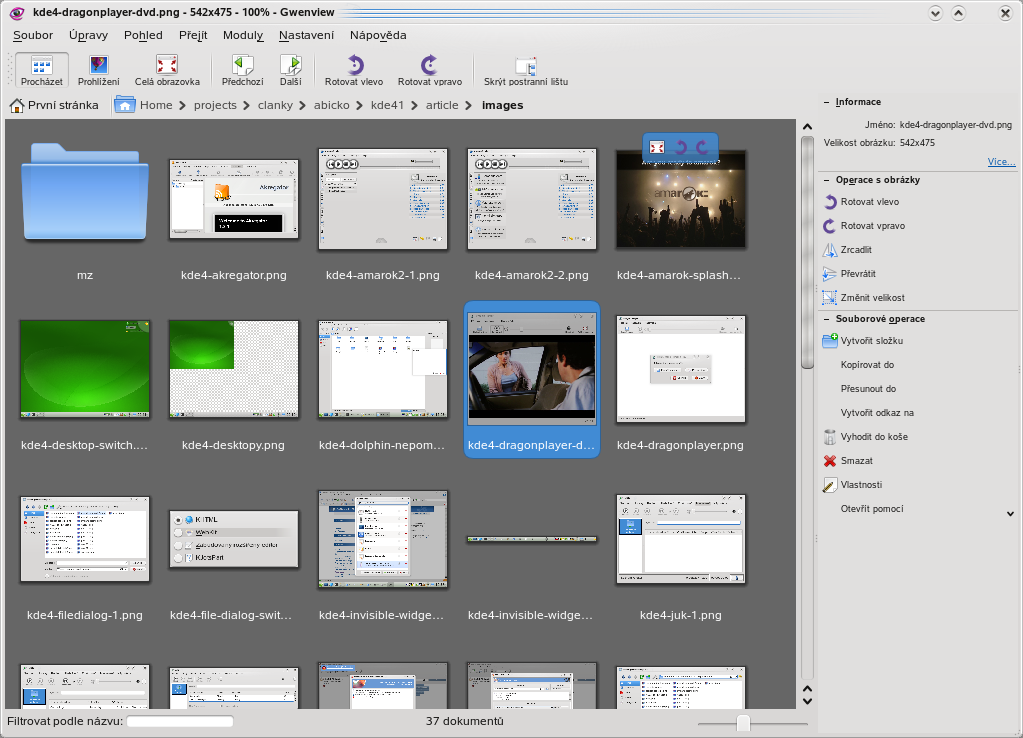Click Vytvořit odkaz na in sidebar
Screen dimensions: 1023x738
877,413
